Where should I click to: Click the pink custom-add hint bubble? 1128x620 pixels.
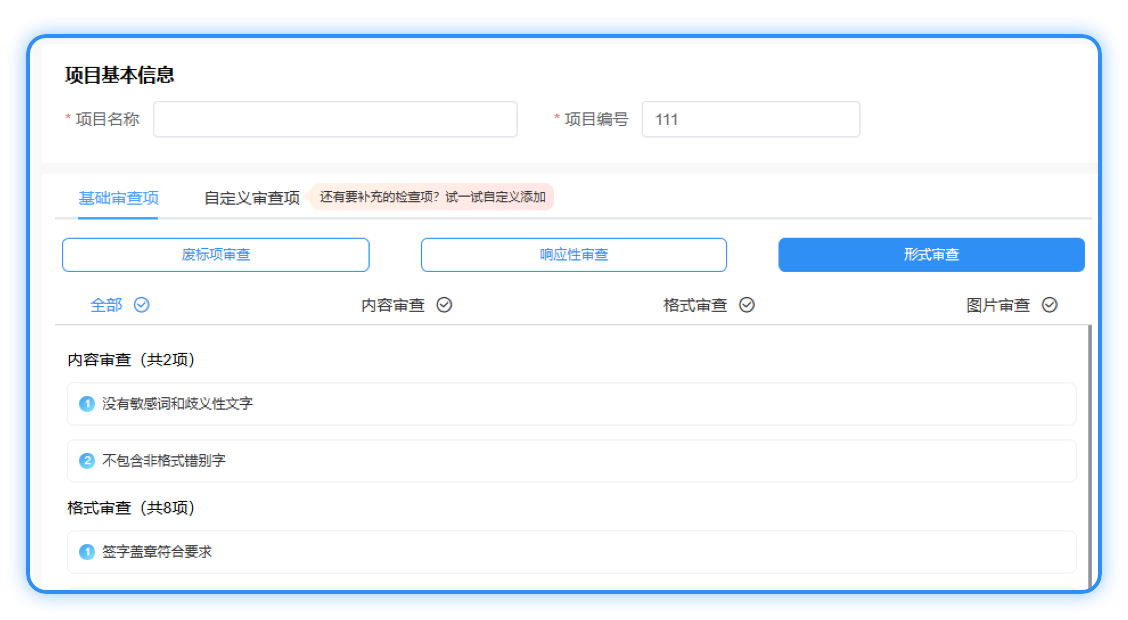coord(432,197)
